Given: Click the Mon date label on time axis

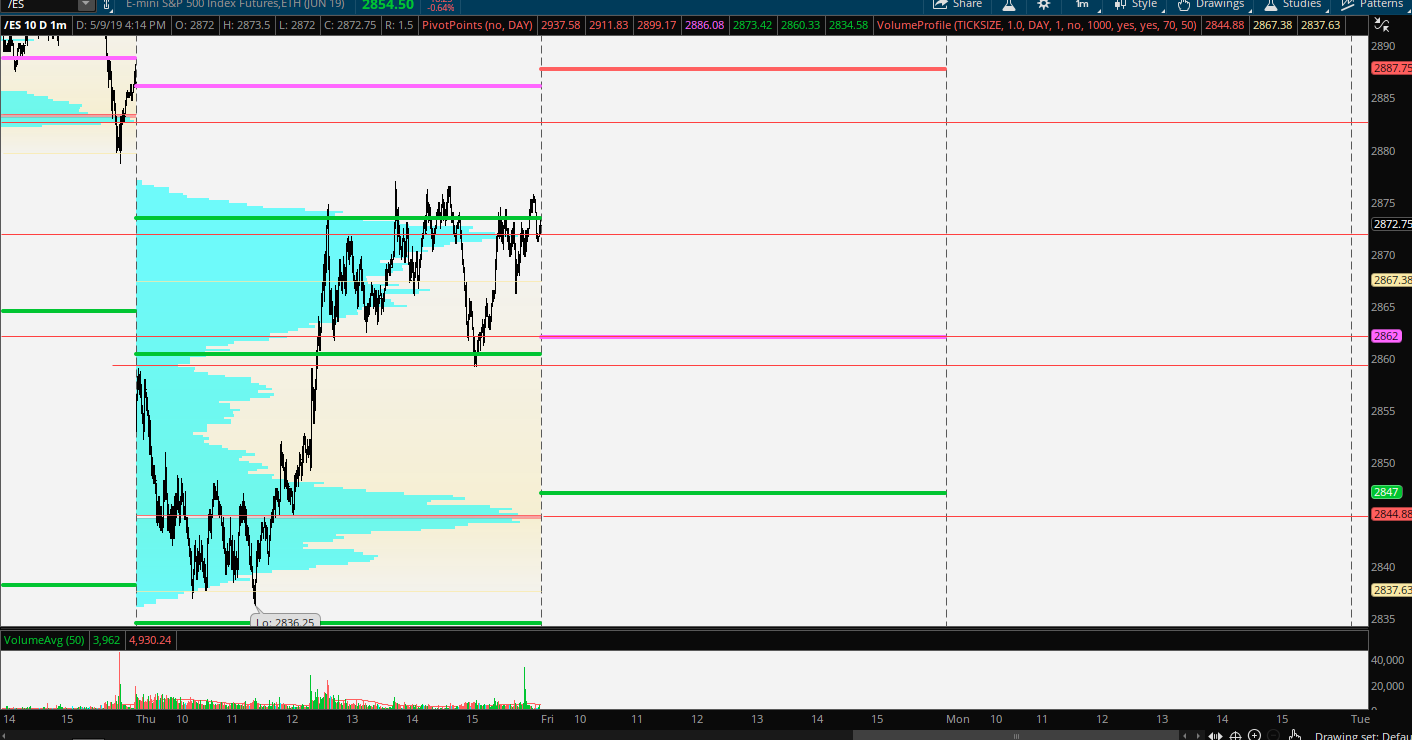Looking at the screenshot, I should click(x=958, y=719).
